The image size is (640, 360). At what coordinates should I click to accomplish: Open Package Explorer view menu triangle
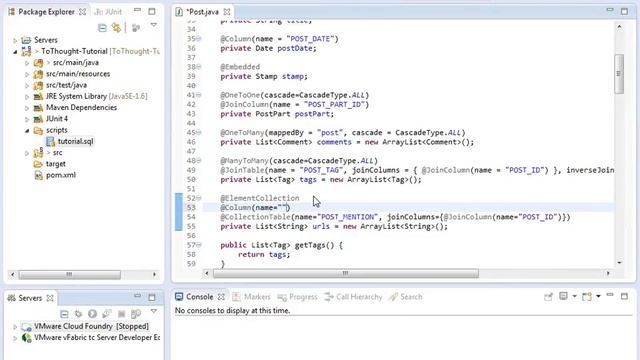point(153,26)
